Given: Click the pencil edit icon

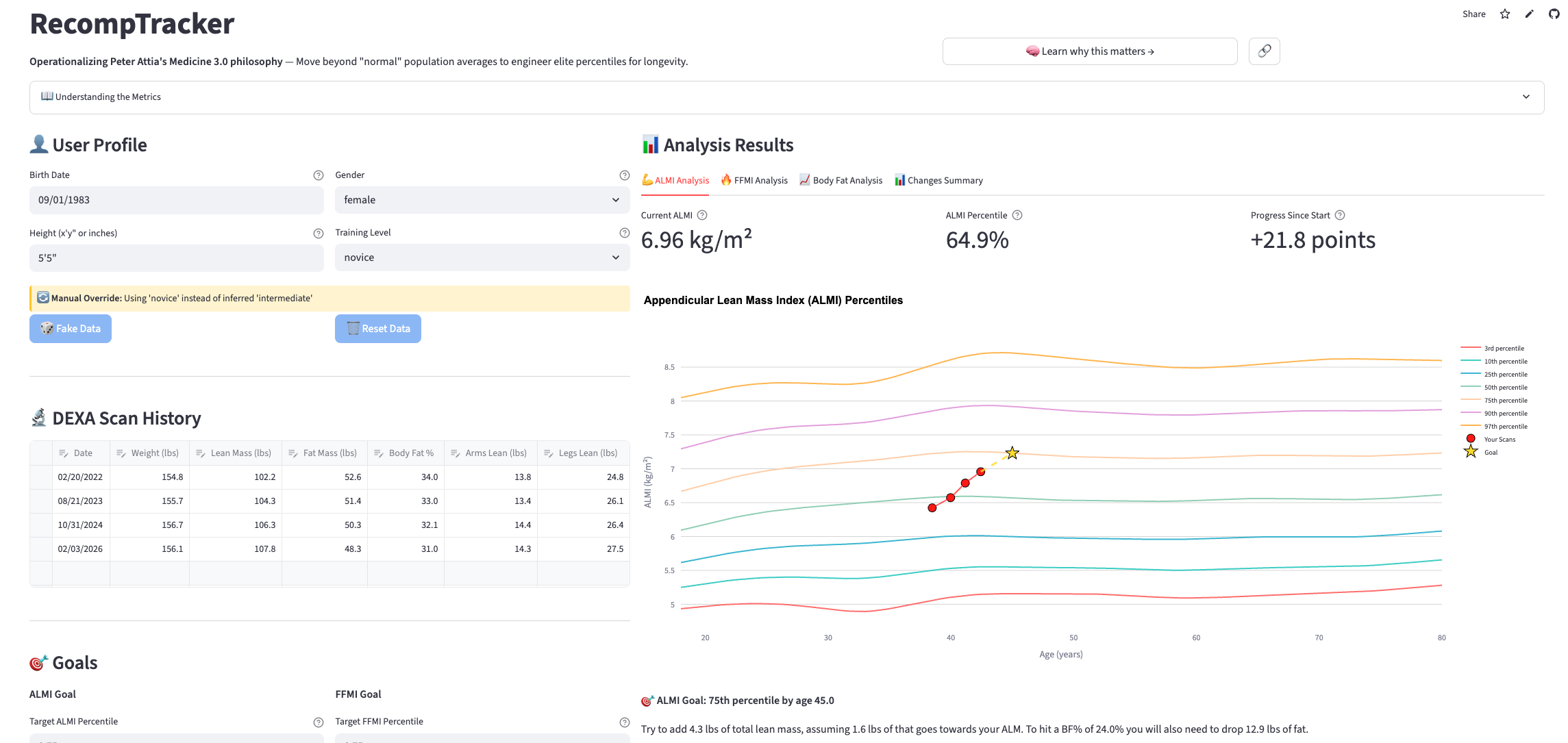Looking at the screenshot, I should click(1529, 14).
